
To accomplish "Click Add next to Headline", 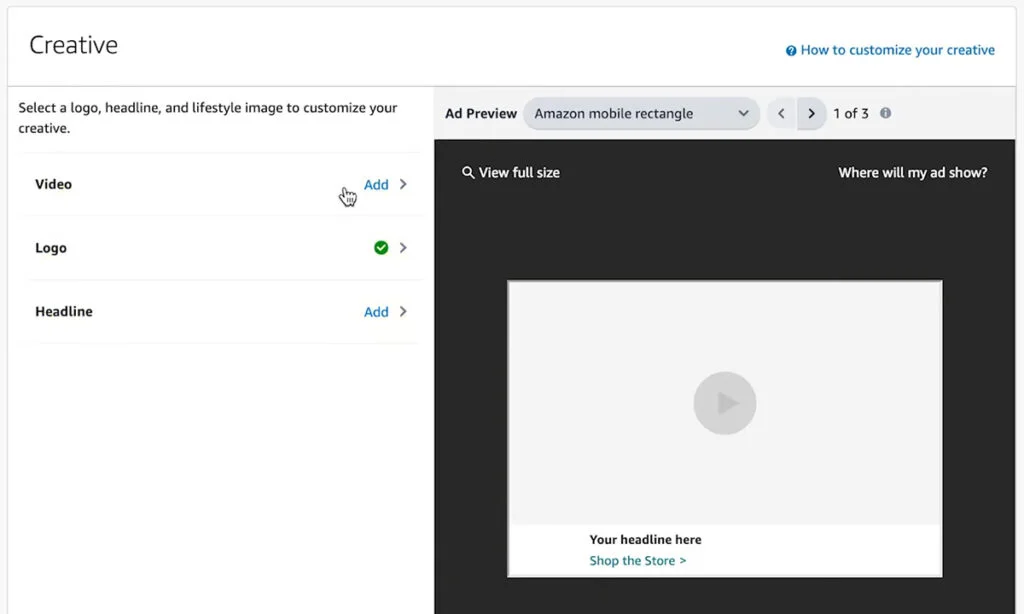I will click(376, 311).
